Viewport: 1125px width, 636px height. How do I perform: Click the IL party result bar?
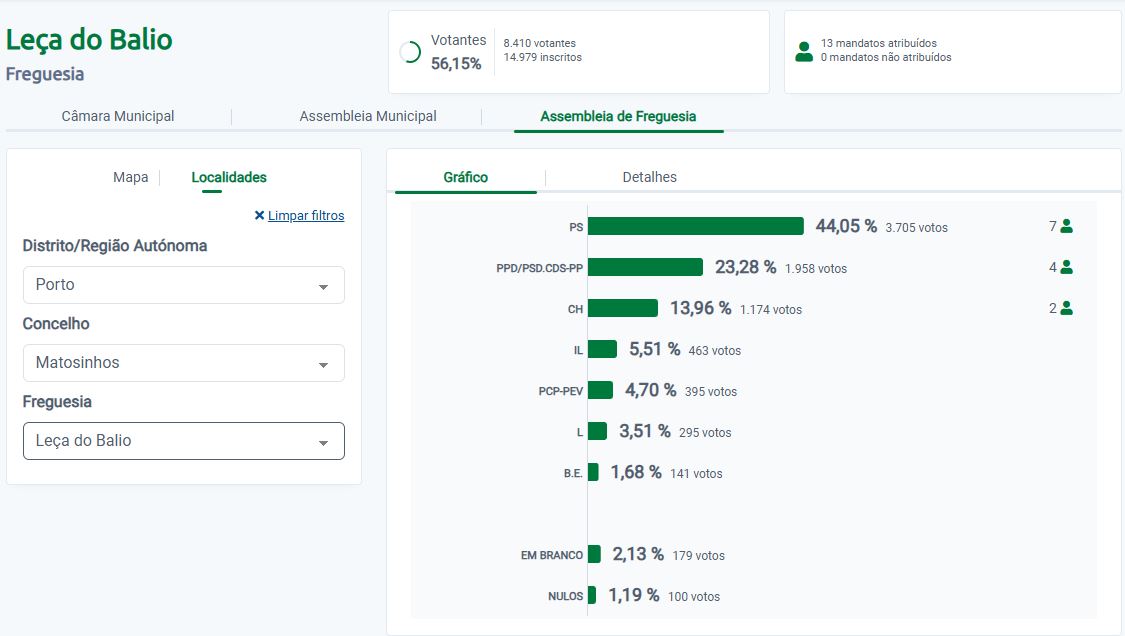pyautogui.click(x=602, y=349)
